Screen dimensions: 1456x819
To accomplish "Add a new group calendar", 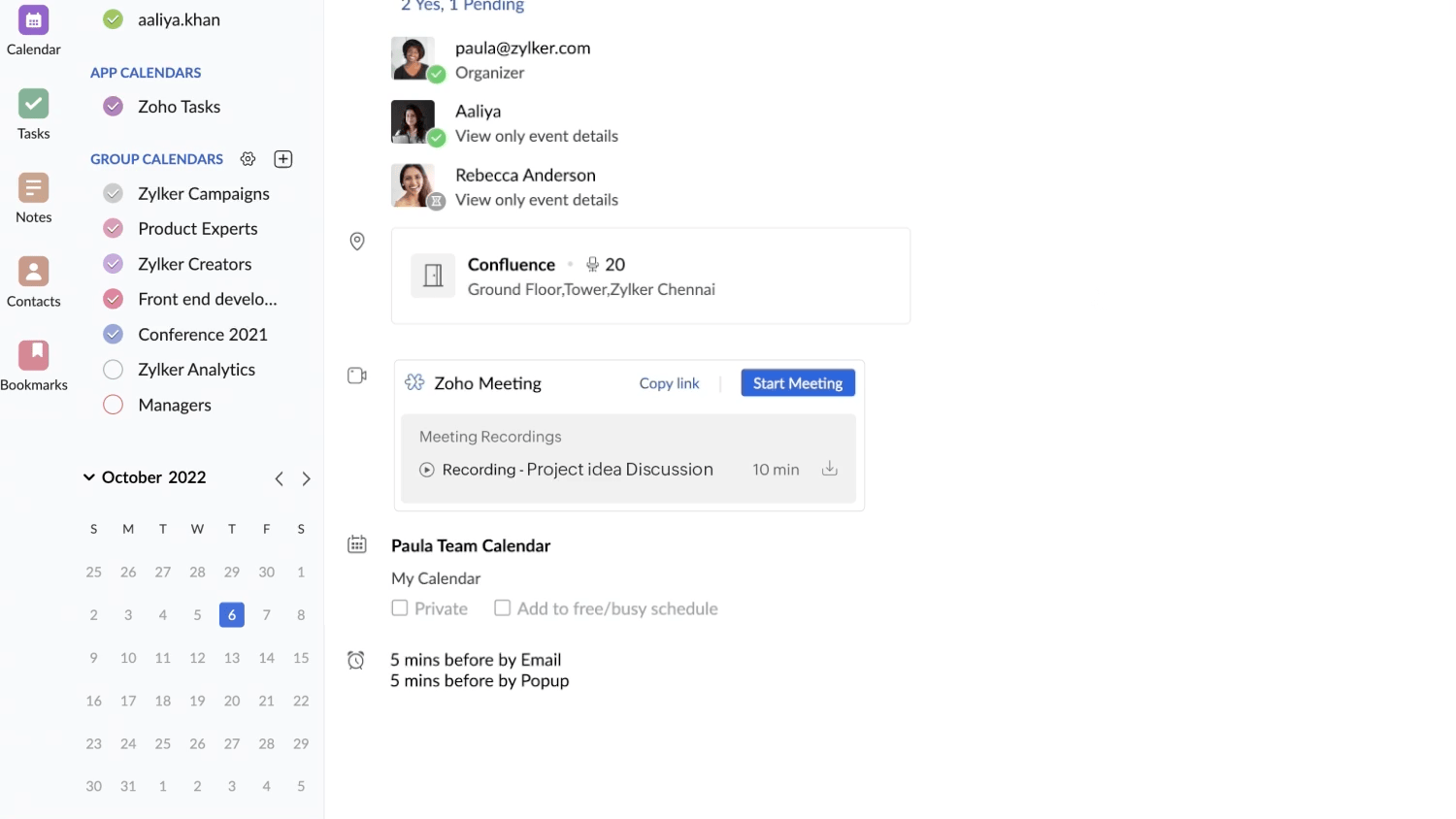I will coord(283,159).
